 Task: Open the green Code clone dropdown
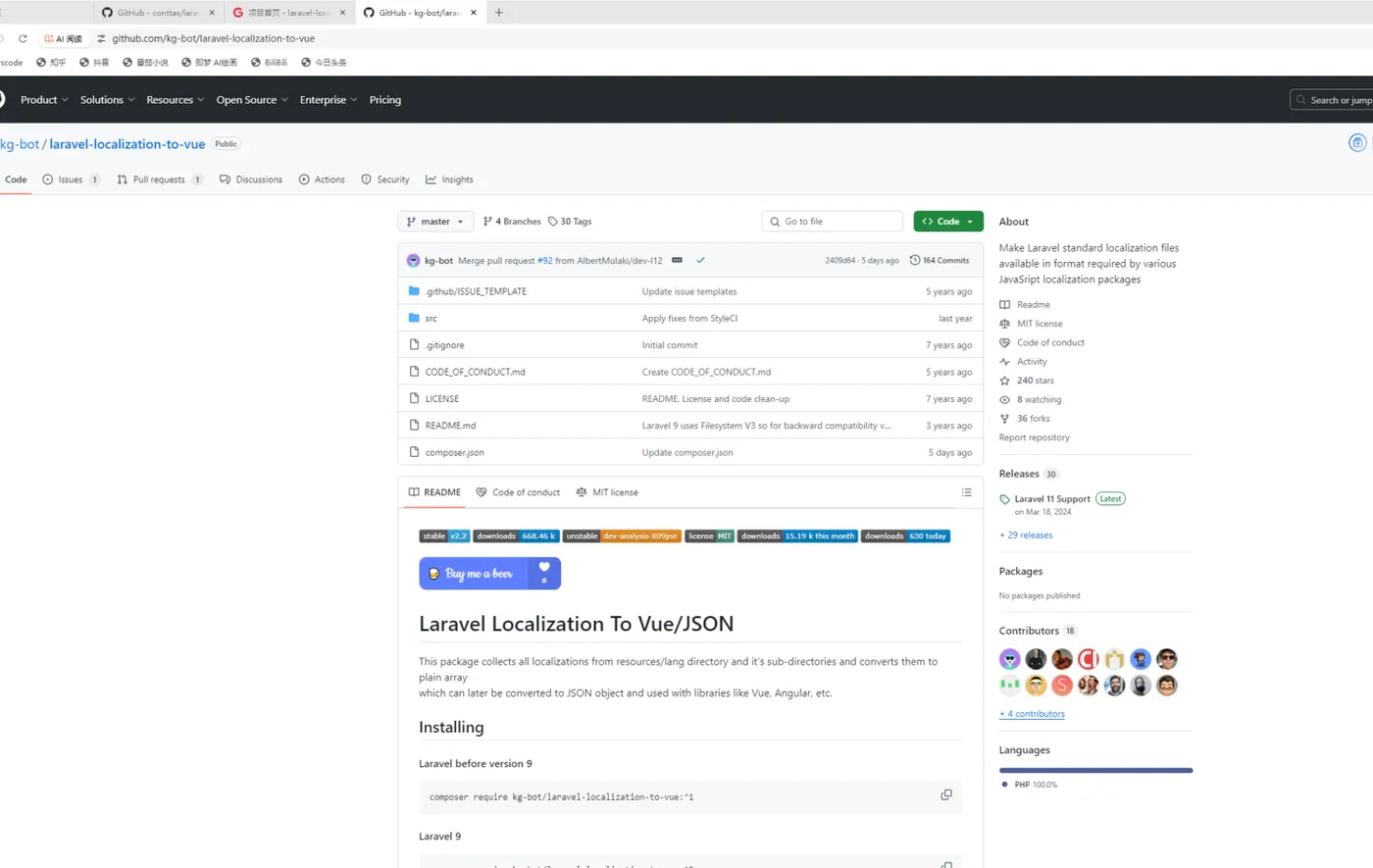tap(948, 222)
